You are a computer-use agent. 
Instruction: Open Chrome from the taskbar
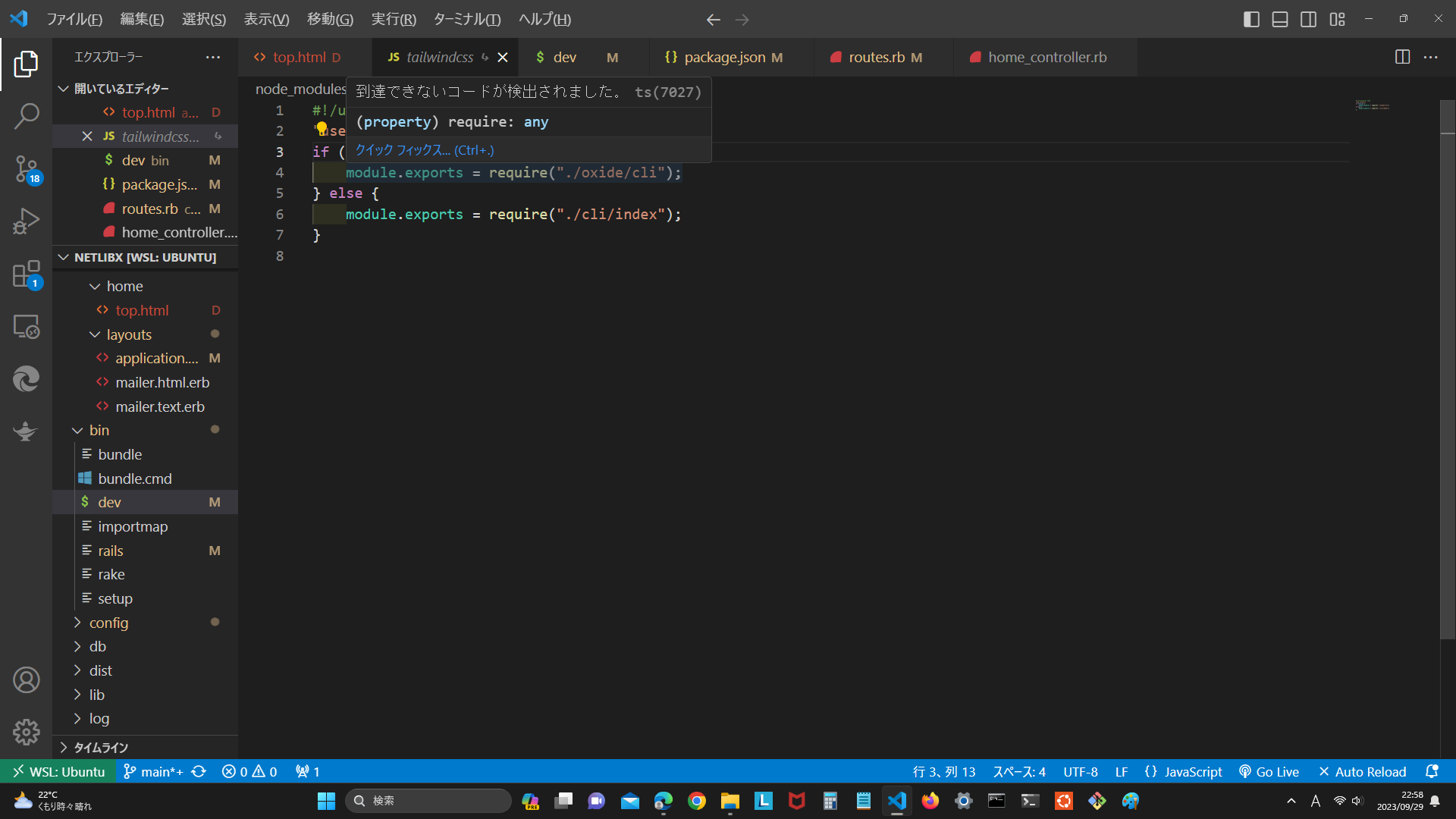[x=696, y=801]
